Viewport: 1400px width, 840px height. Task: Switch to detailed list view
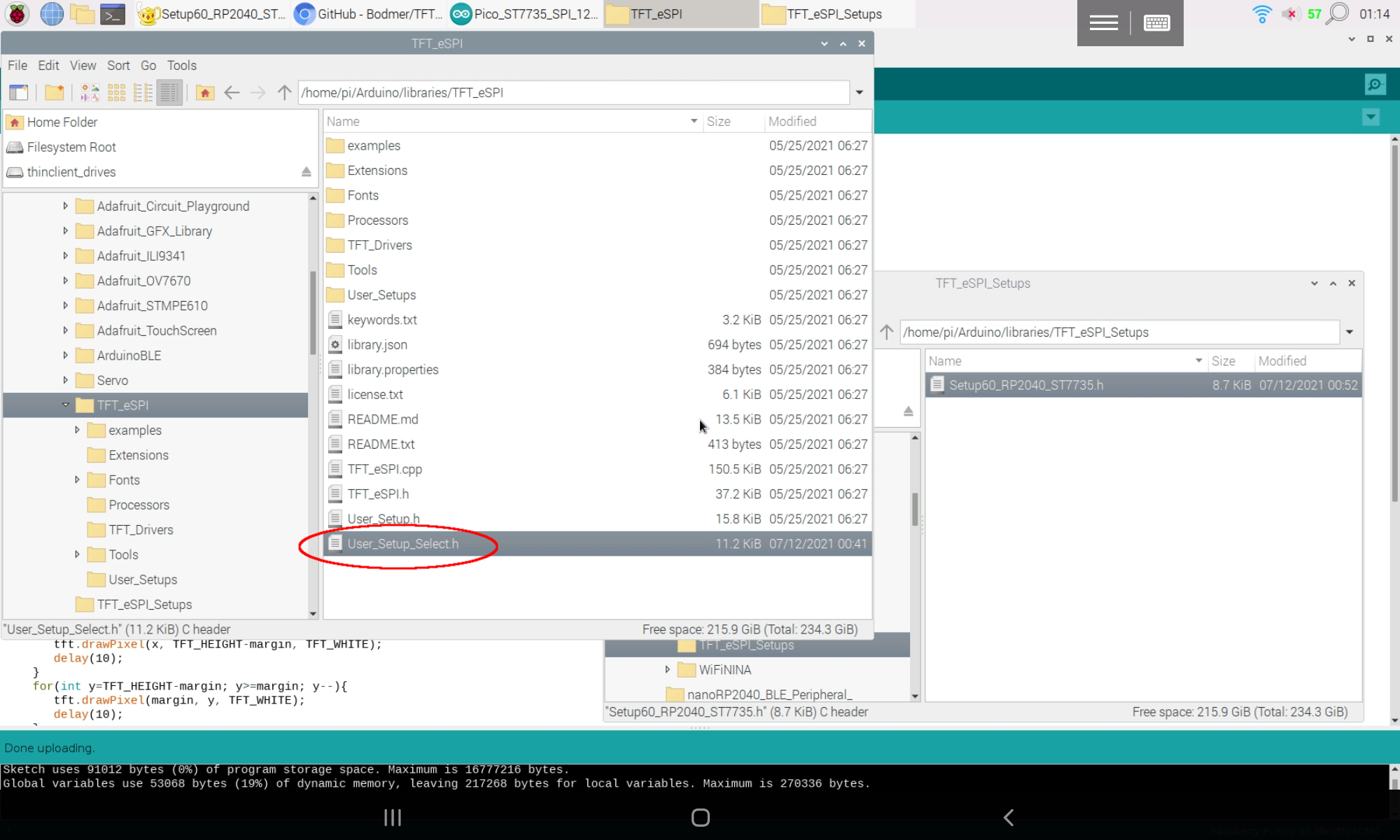coord(169,92)
